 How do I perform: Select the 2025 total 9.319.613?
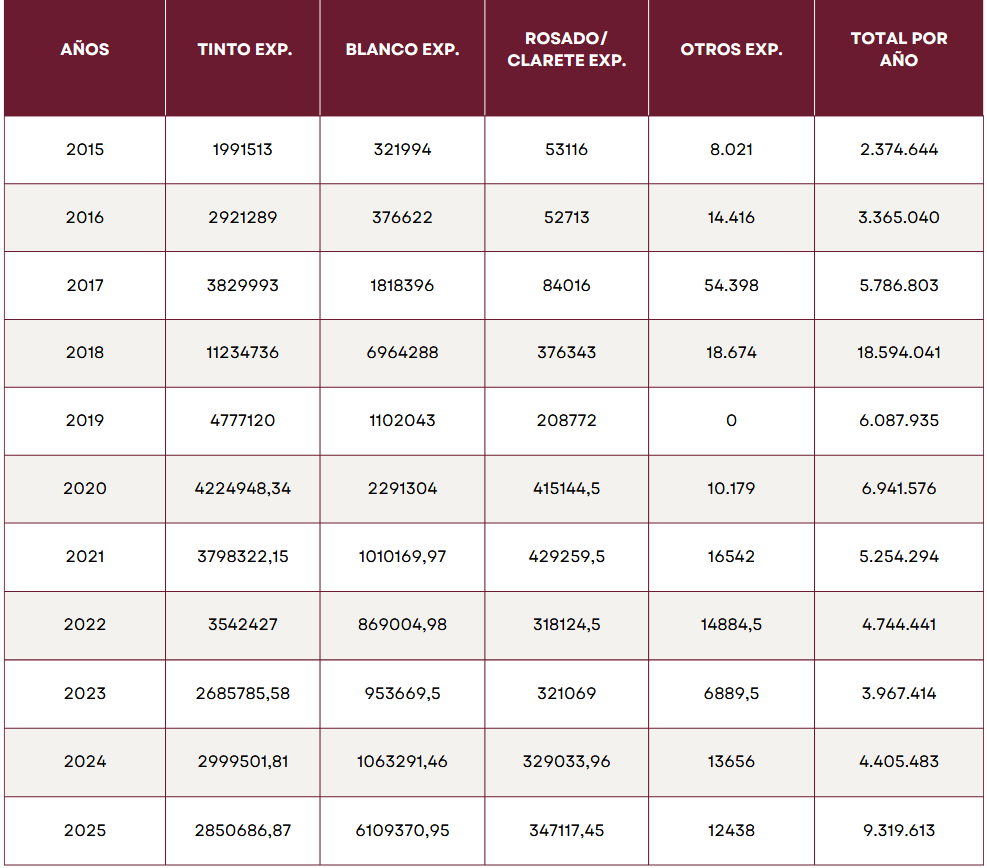coord(899,831)
